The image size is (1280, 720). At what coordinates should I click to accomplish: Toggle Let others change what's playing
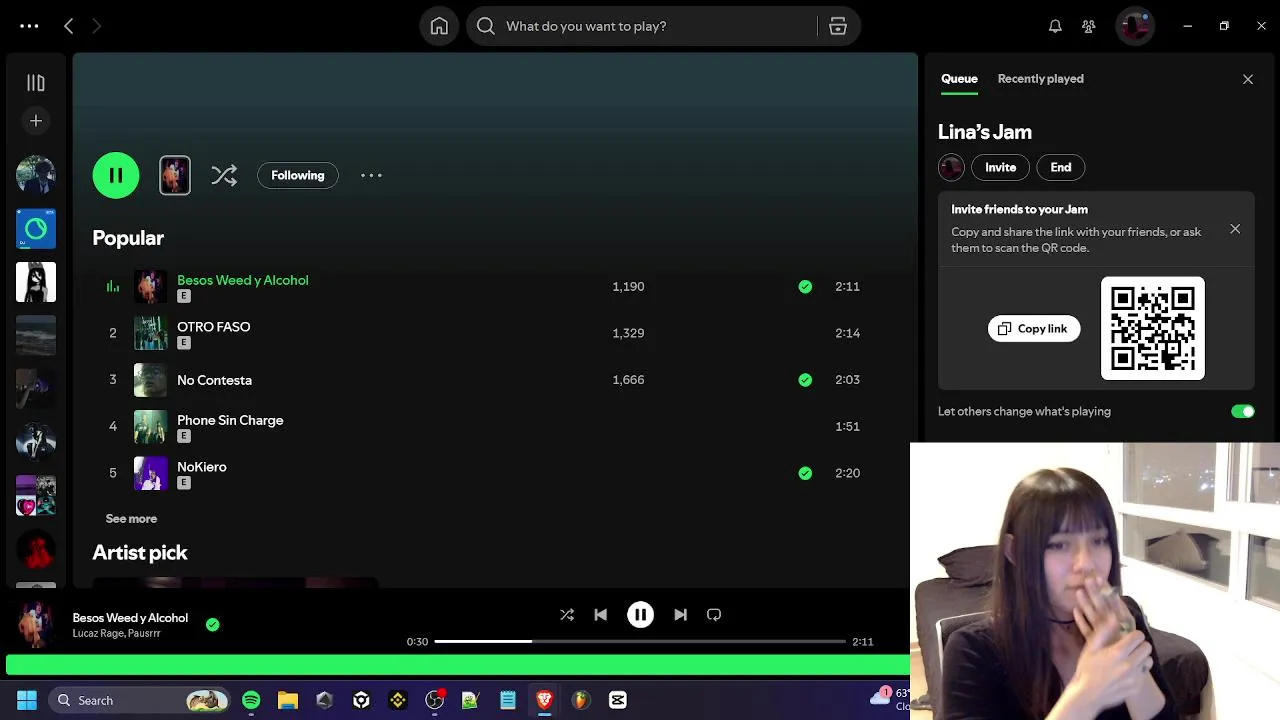[x=1243, y=412]
